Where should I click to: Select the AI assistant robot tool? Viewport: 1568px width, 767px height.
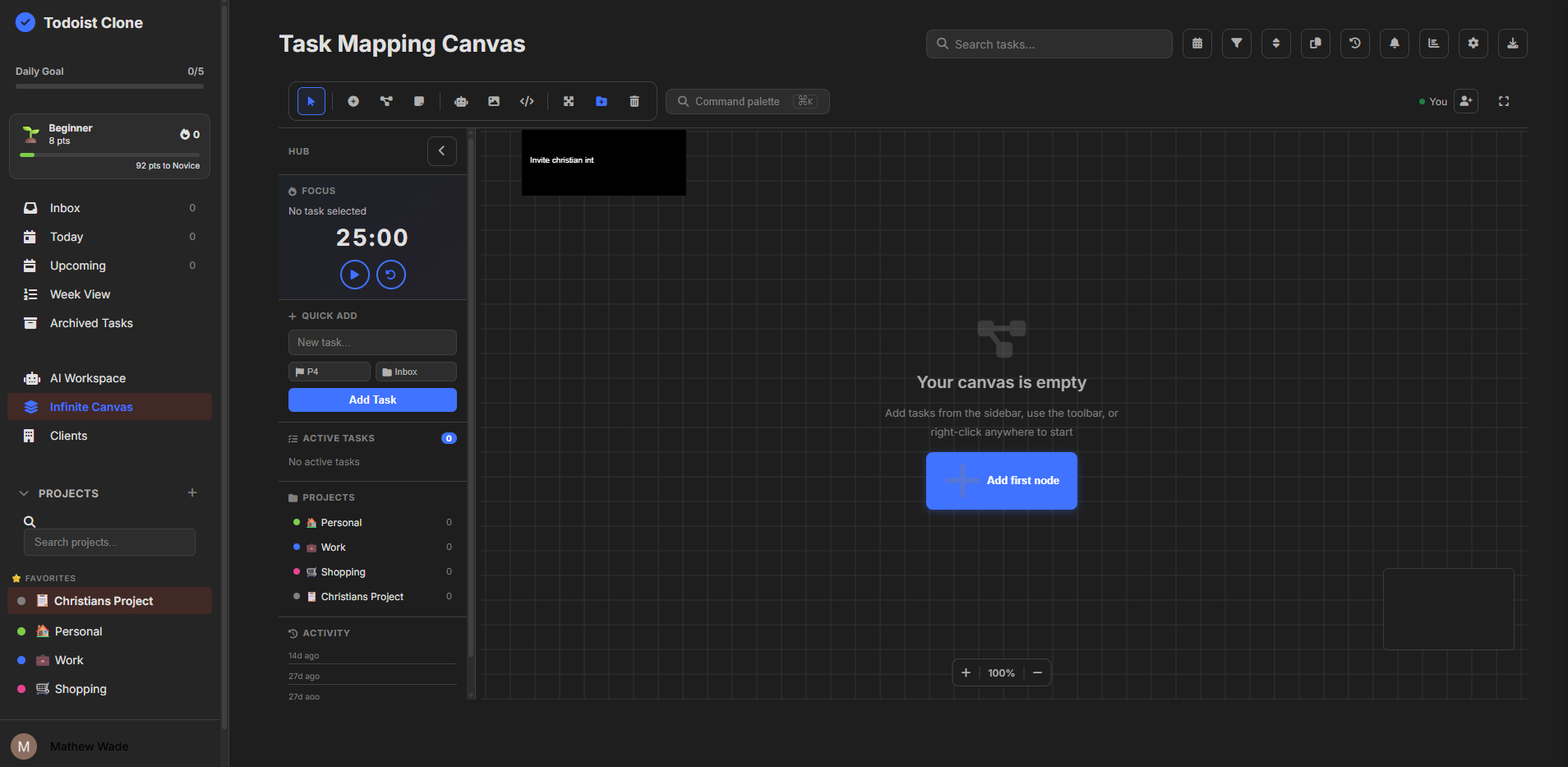tap(460, 101)
